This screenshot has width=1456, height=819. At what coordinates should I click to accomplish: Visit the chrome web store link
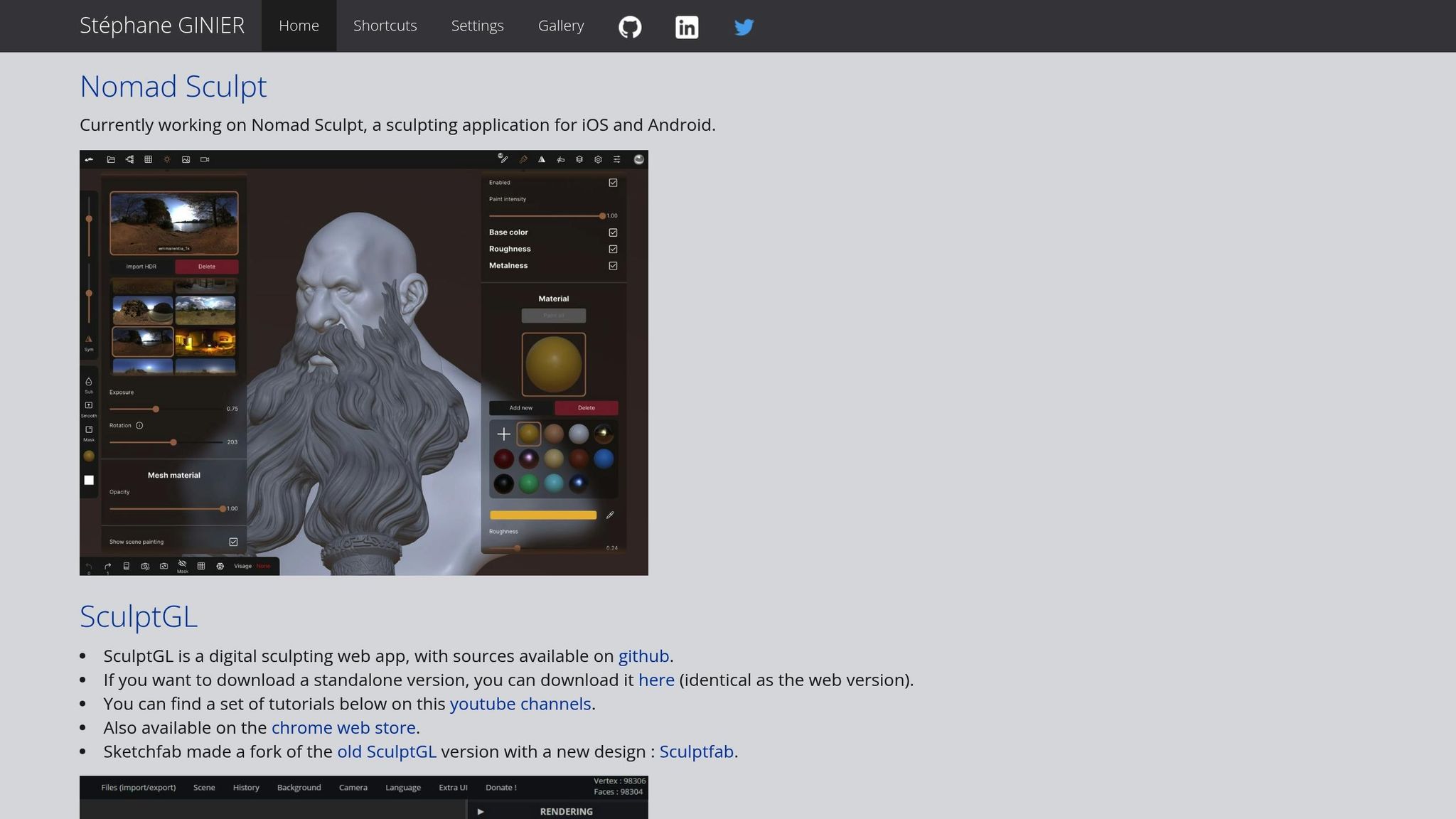[343, 727]
